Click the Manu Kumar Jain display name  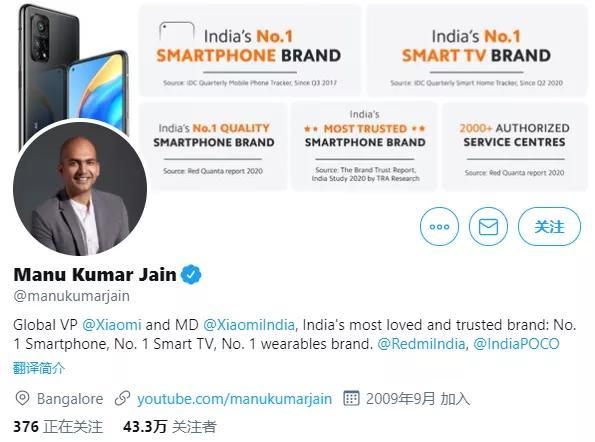click(95, 274)
